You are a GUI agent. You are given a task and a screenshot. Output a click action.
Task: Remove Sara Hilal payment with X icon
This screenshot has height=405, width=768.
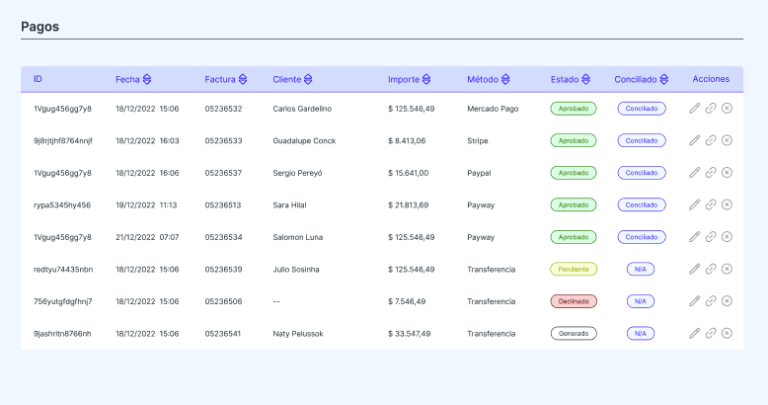[727, 205]
